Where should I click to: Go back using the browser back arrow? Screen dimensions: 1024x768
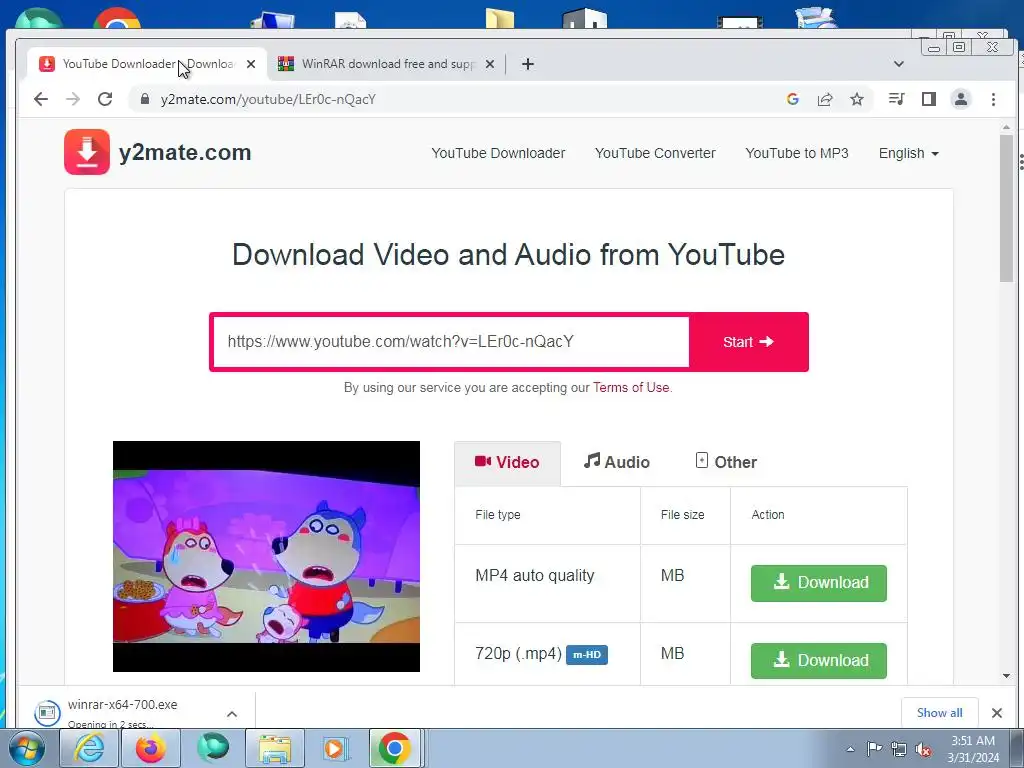tap(41, 99)
